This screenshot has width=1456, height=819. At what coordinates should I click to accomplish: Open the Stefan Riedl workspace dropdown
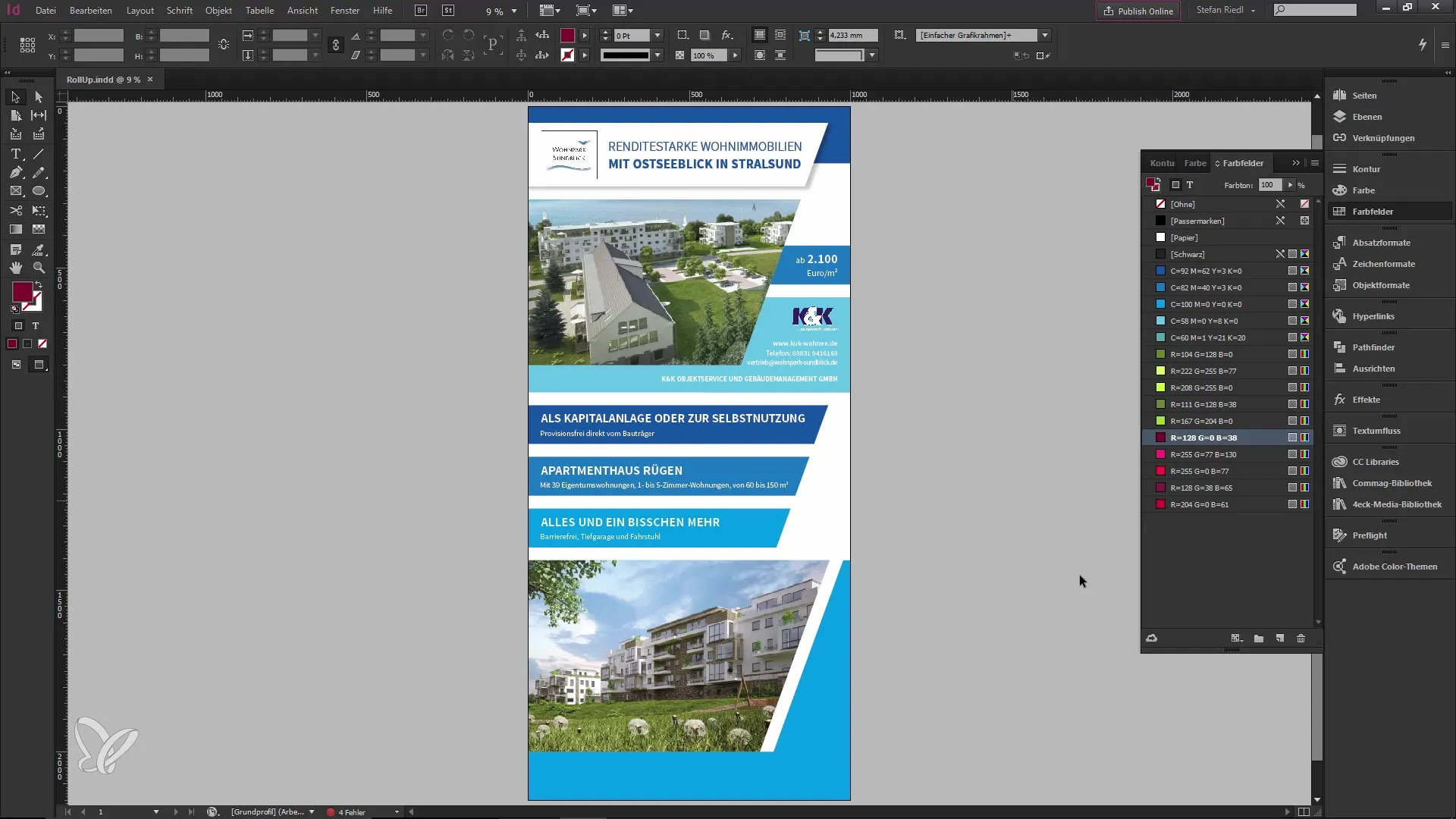pos(1226,11)
